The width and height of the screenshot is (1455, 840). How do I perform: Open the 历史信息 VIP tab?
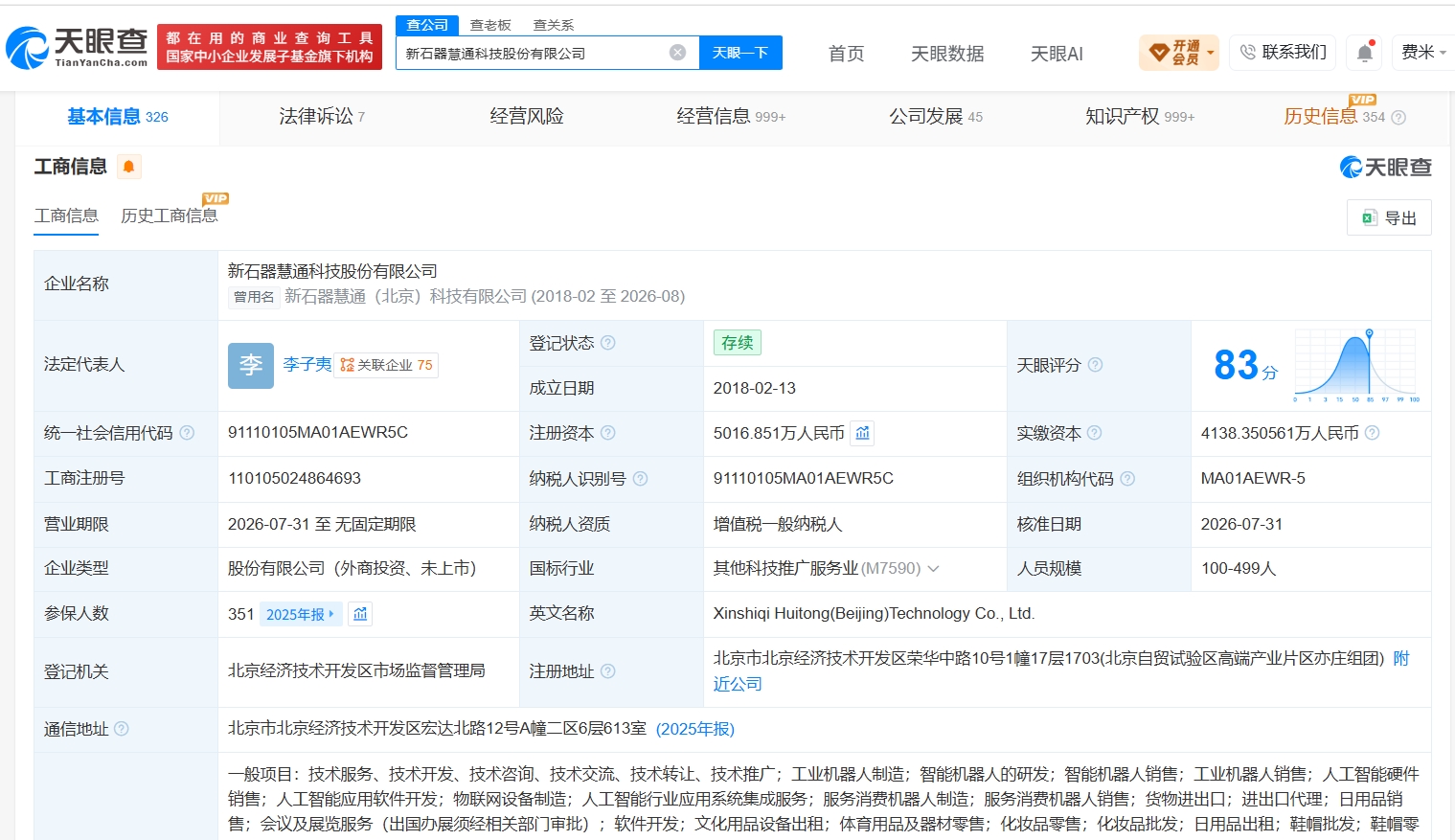[1334, 117]
